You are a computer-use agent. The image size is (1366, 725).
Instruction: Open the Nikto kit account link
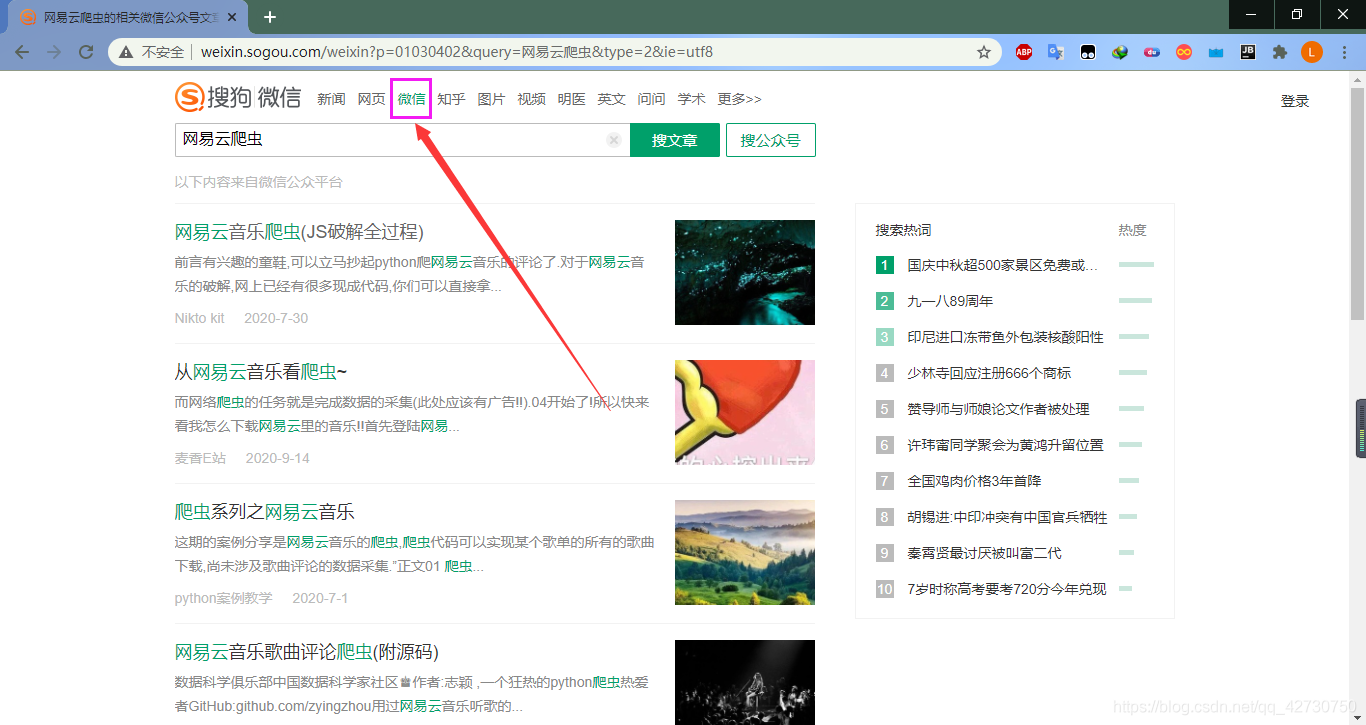[199, 318]
